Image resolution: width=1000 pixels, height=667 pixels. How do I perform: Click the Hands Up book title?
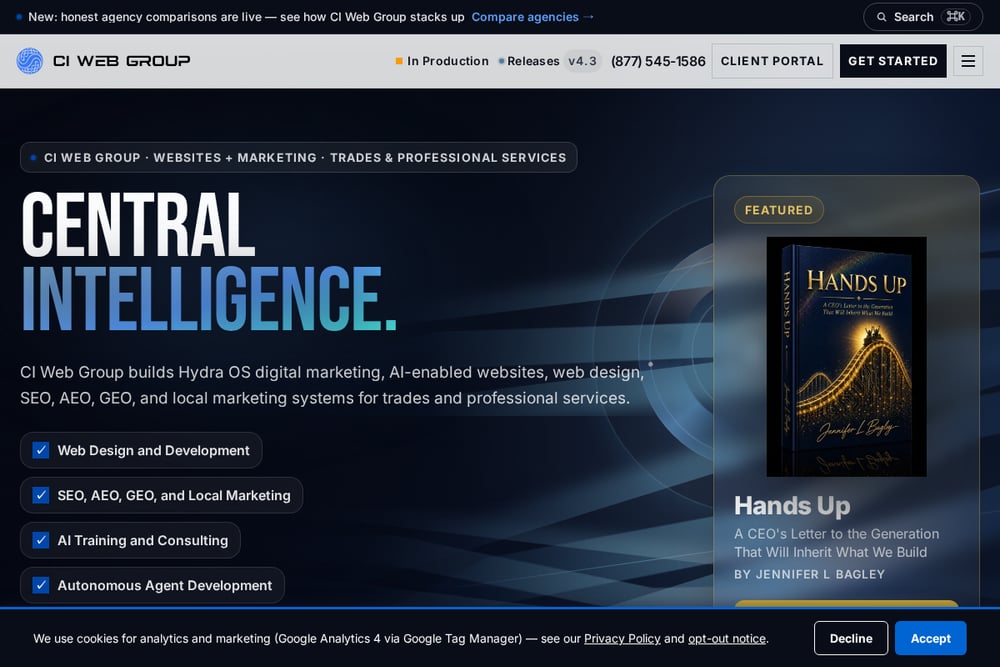(792, 506)
